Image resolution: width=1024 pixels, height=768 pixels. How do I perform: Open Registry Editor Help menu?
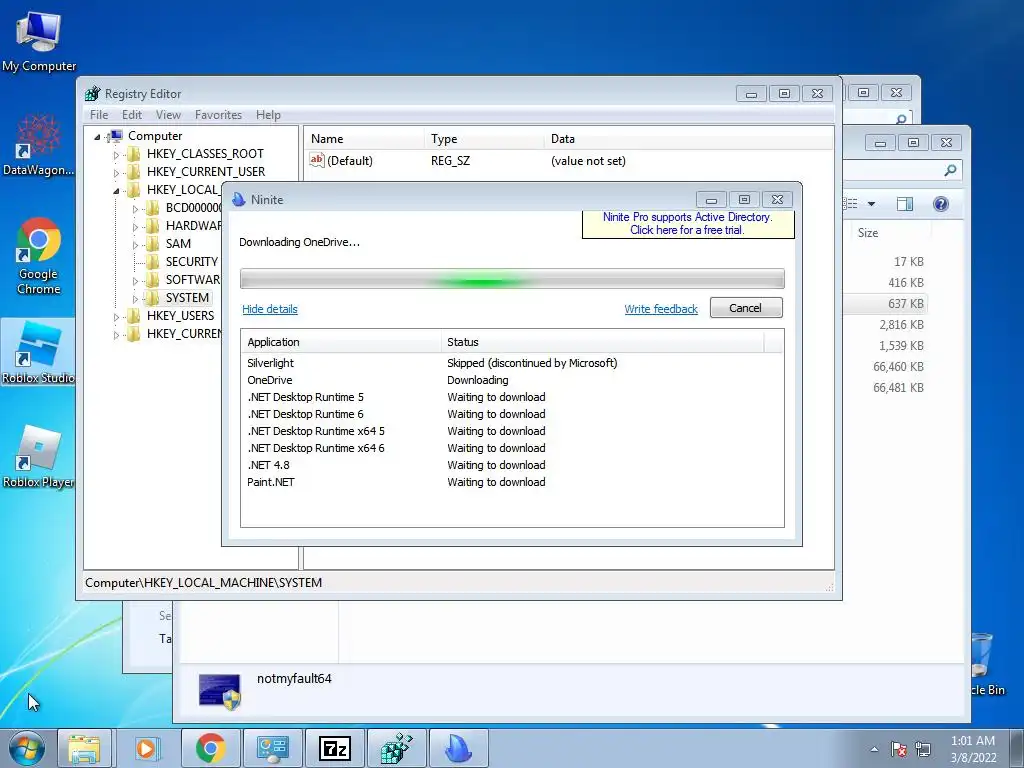[268, 115]
